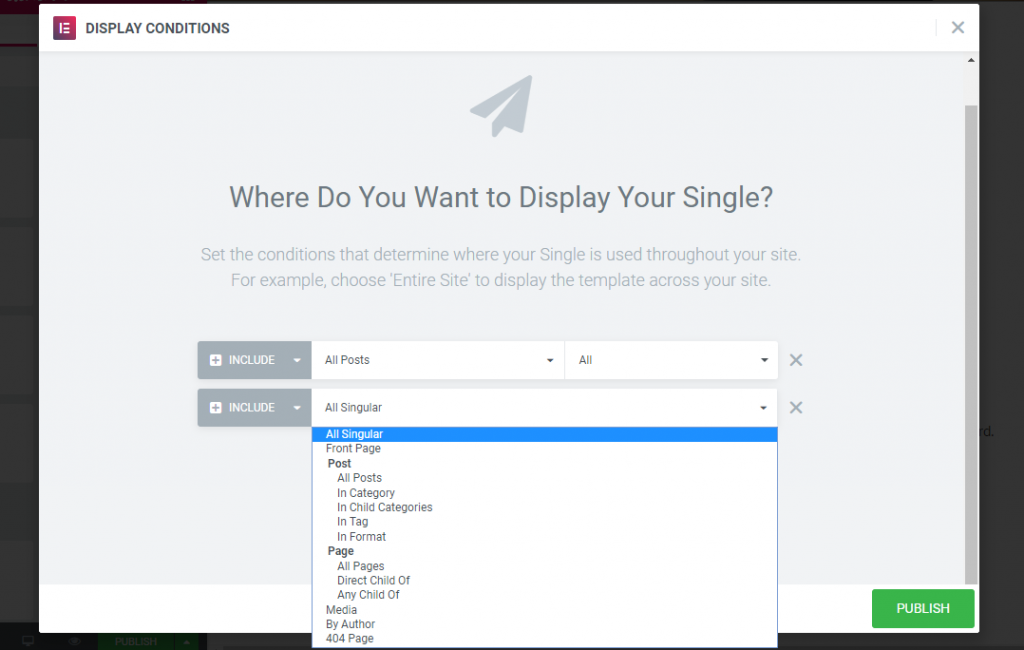Click plus icon on first Include button
This screenshot has width=1024, height=650.
[x=216, y=360]
